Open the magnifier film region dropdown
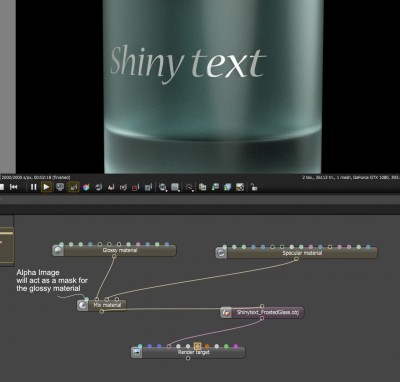Image resolution: width=400 pixels, height=382 pixels. pyautogui.click(x=163, y=187)
